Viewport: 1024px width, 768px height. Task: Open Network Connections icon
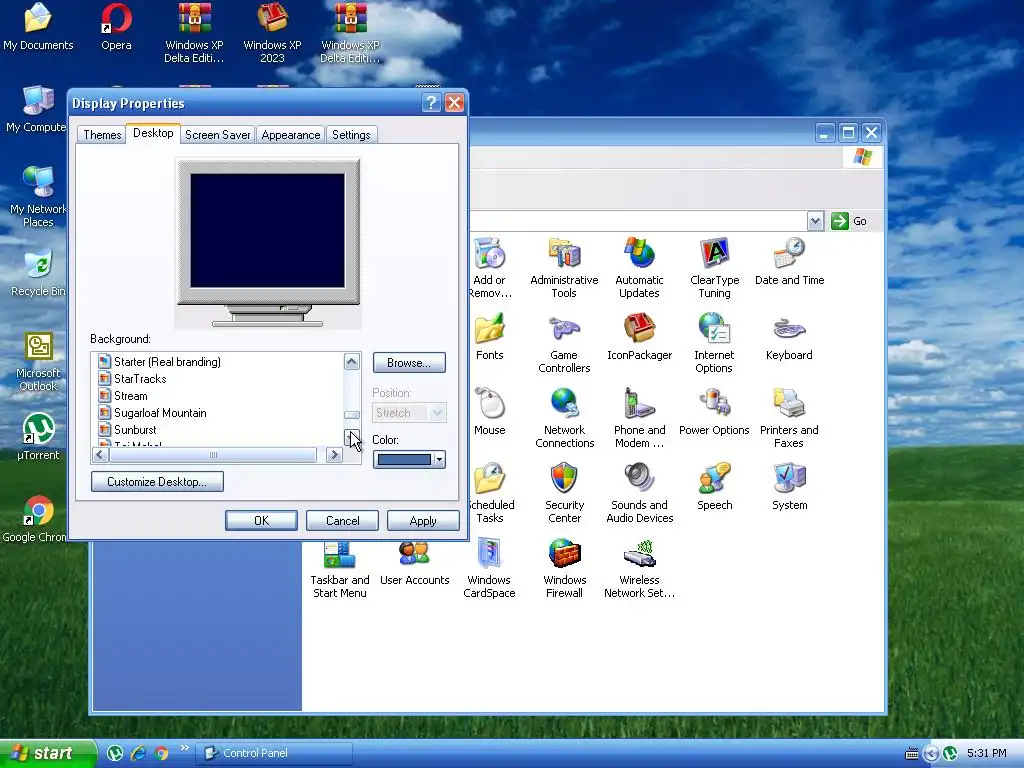coord(564,418)
